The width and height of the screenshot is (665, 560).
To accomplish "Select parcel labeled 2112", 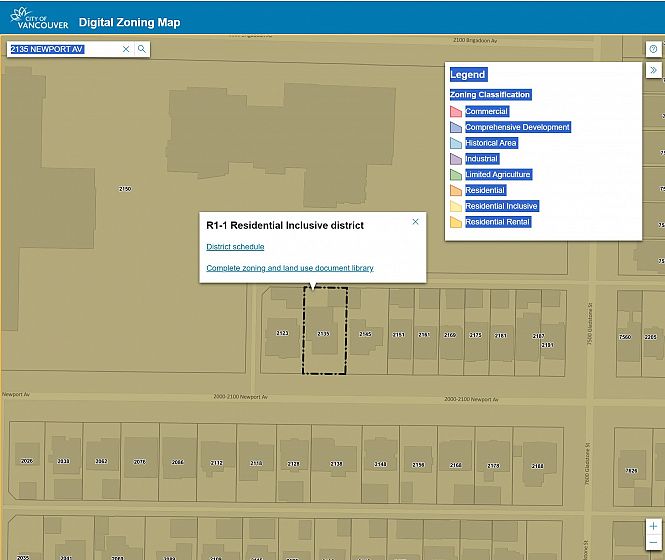I will [217, 462].
